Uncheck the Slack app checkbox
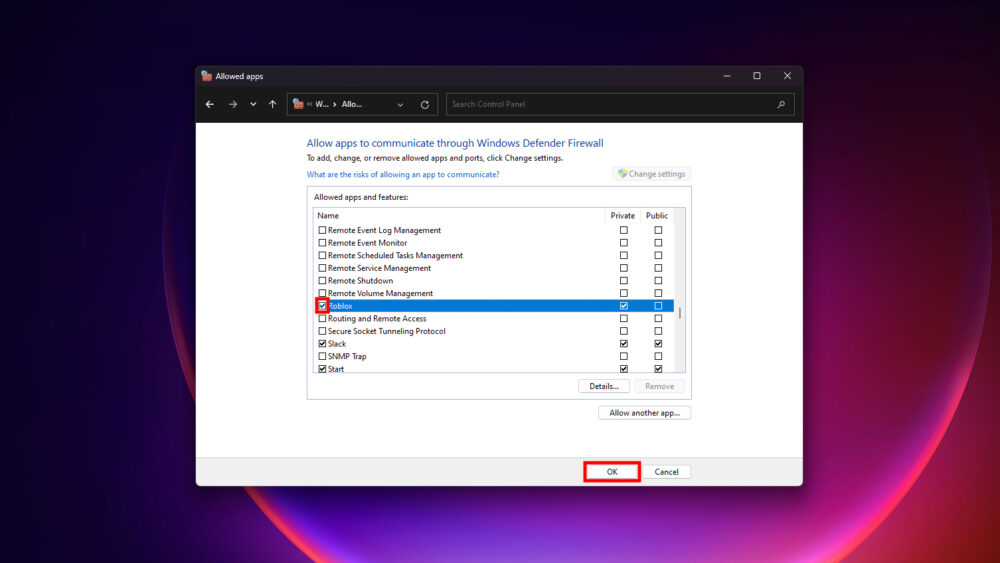1000x563 pixels. pyautogui.click(x=322, y=344)
